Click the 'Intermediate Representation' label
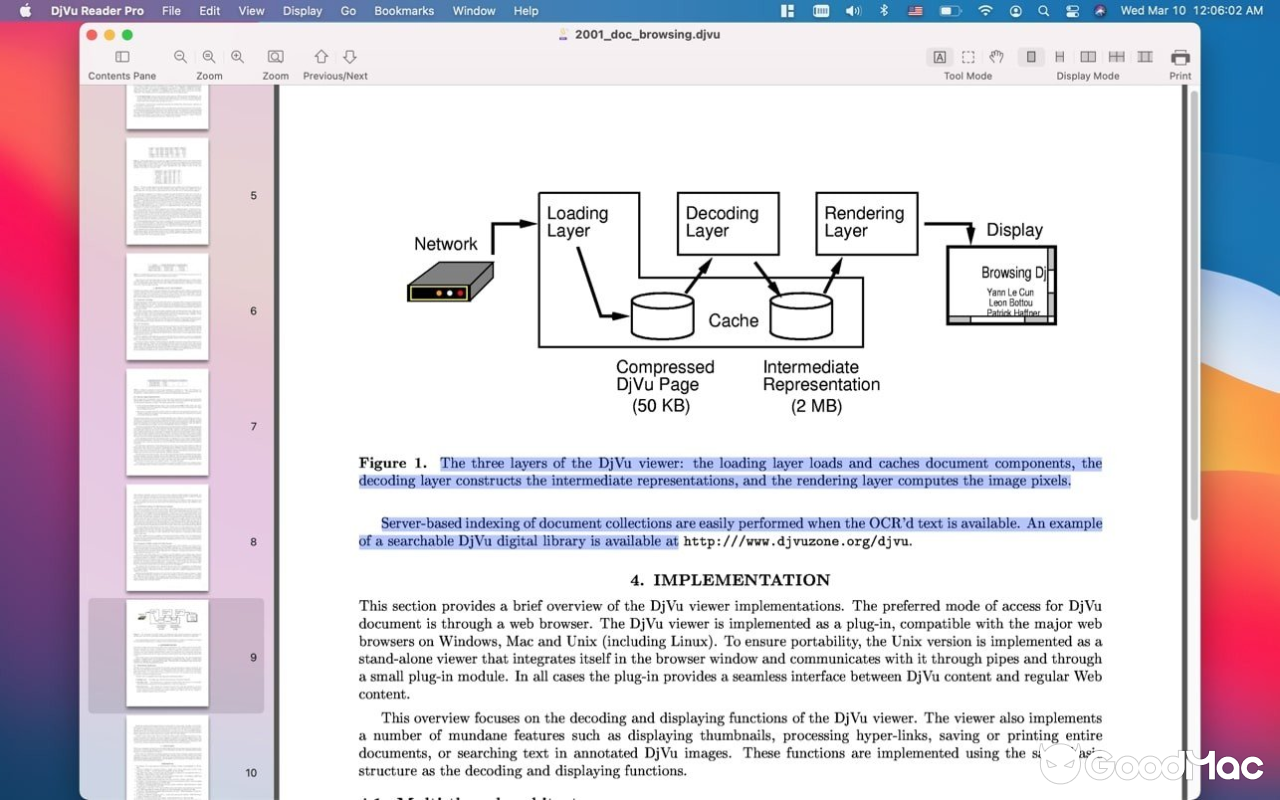The image size is (1280, 800). click(x=821, y=376)
